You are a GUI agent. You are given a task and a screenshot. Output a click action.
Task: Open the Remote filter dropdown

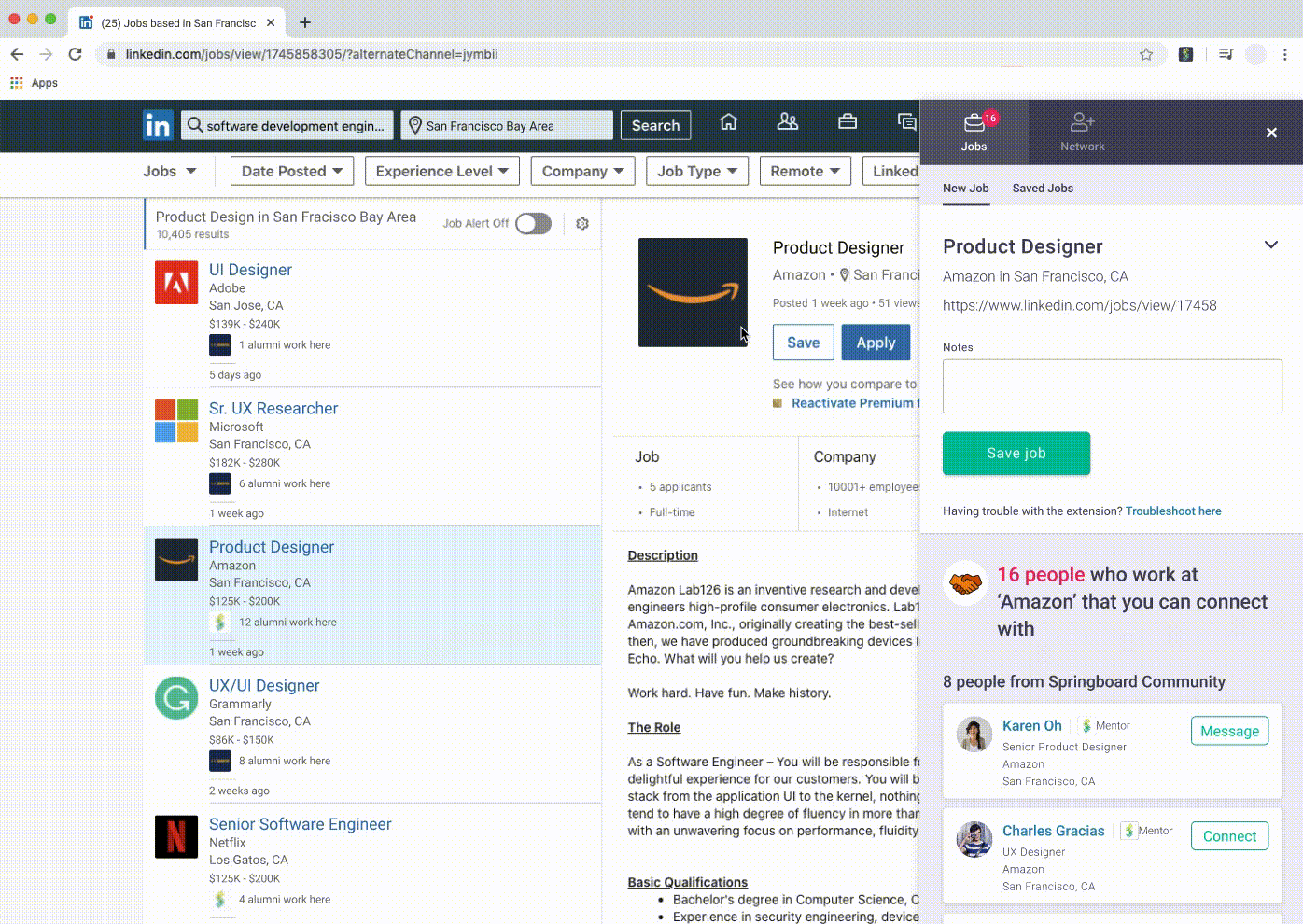pyautogui.click(x=806, y=171)
